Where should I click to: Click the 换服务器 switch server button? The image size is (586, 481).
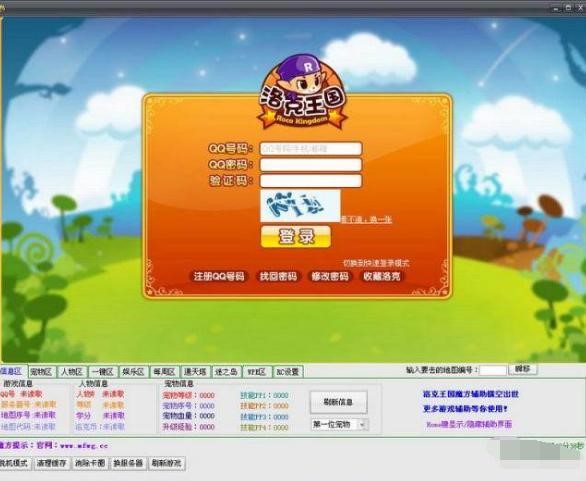pyautogui.click(x=128, y=463)
